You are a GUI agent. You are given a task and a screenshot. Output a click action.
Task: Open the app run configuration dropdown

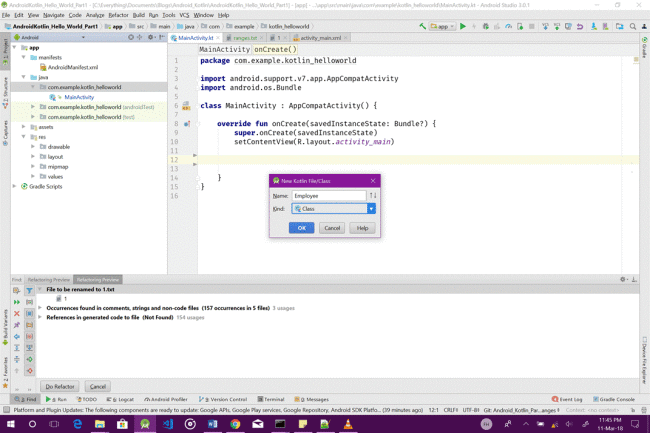[x=442, y=27]
